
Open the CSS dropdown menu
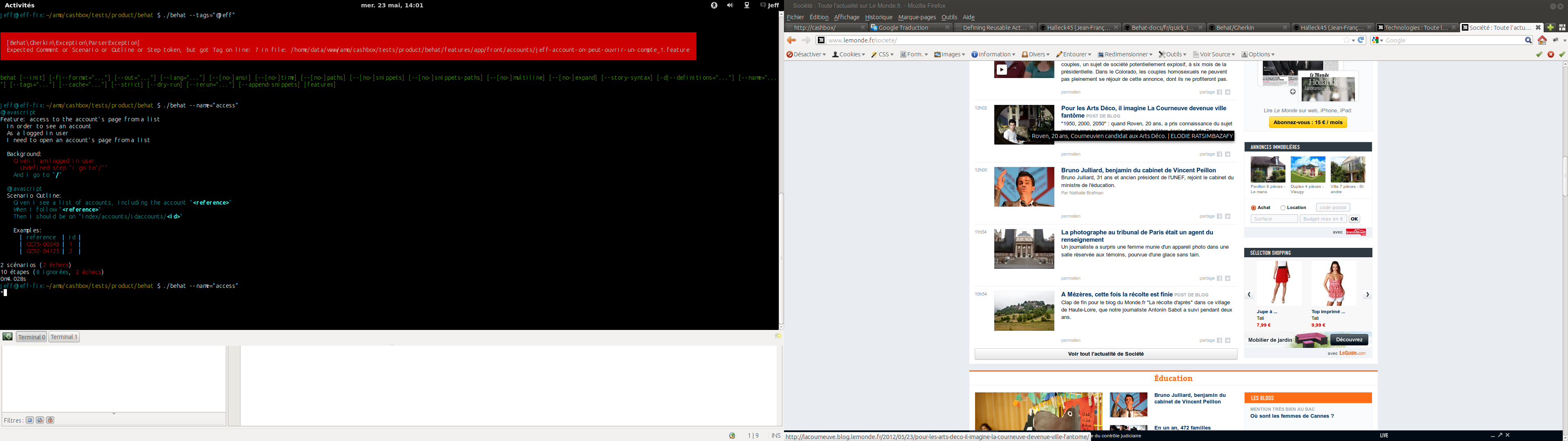[882, 54]
